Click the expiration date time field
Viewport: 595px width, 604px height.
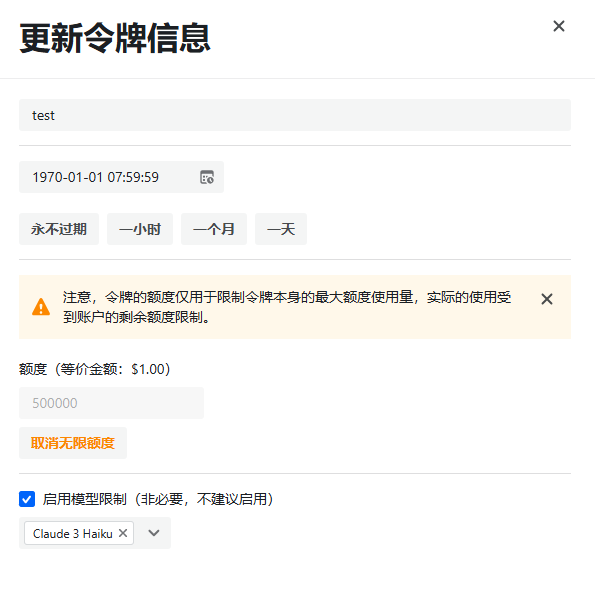pyautogui.click(x=121, y=177)
